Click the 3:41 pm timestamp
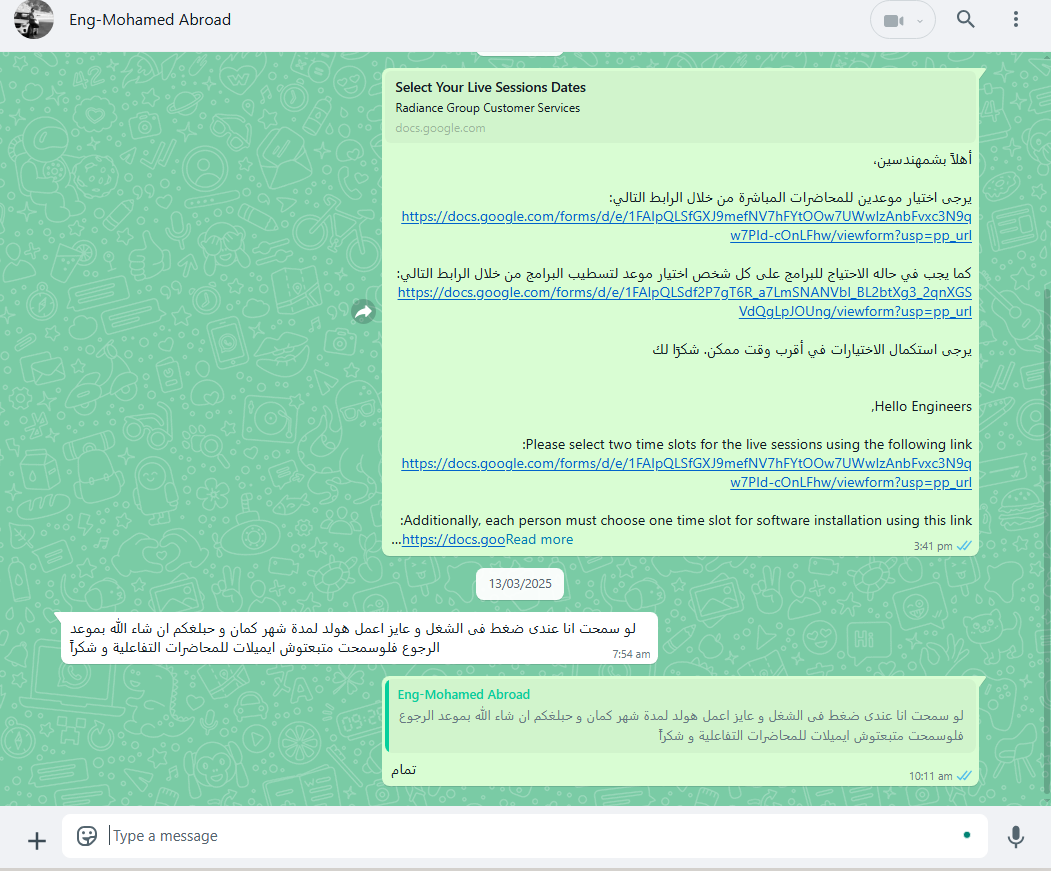Screen dimensions: 1051x871 coord(933,546)
